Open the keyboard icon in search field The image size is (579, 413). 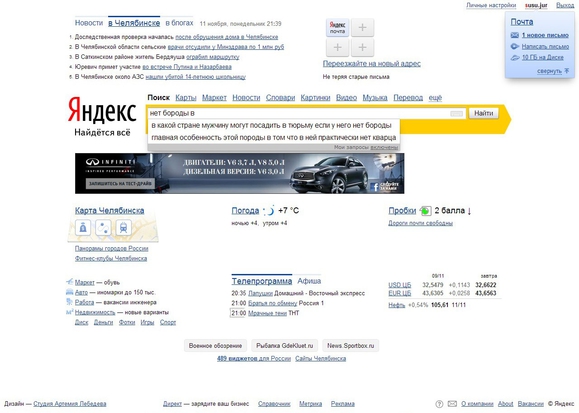click(x=456, y=114)
